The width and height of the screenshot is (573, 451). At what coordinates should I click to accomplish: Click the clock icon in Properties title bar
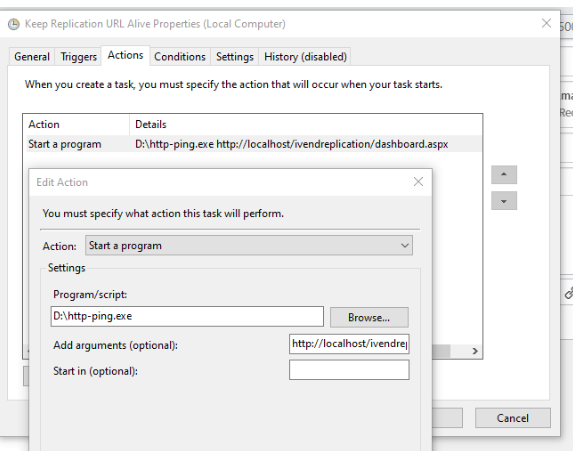click(x=14, y=24)
